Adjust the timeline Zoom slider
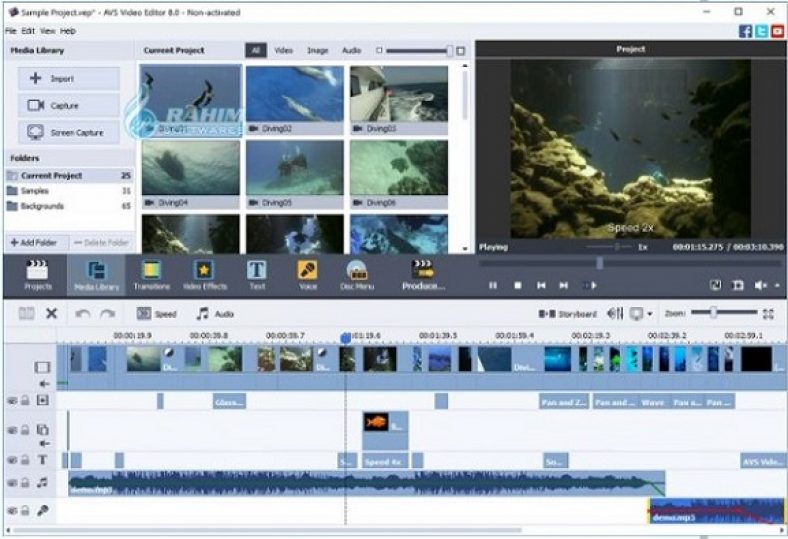Screen dimensions: 788x539 pos(713,313)
